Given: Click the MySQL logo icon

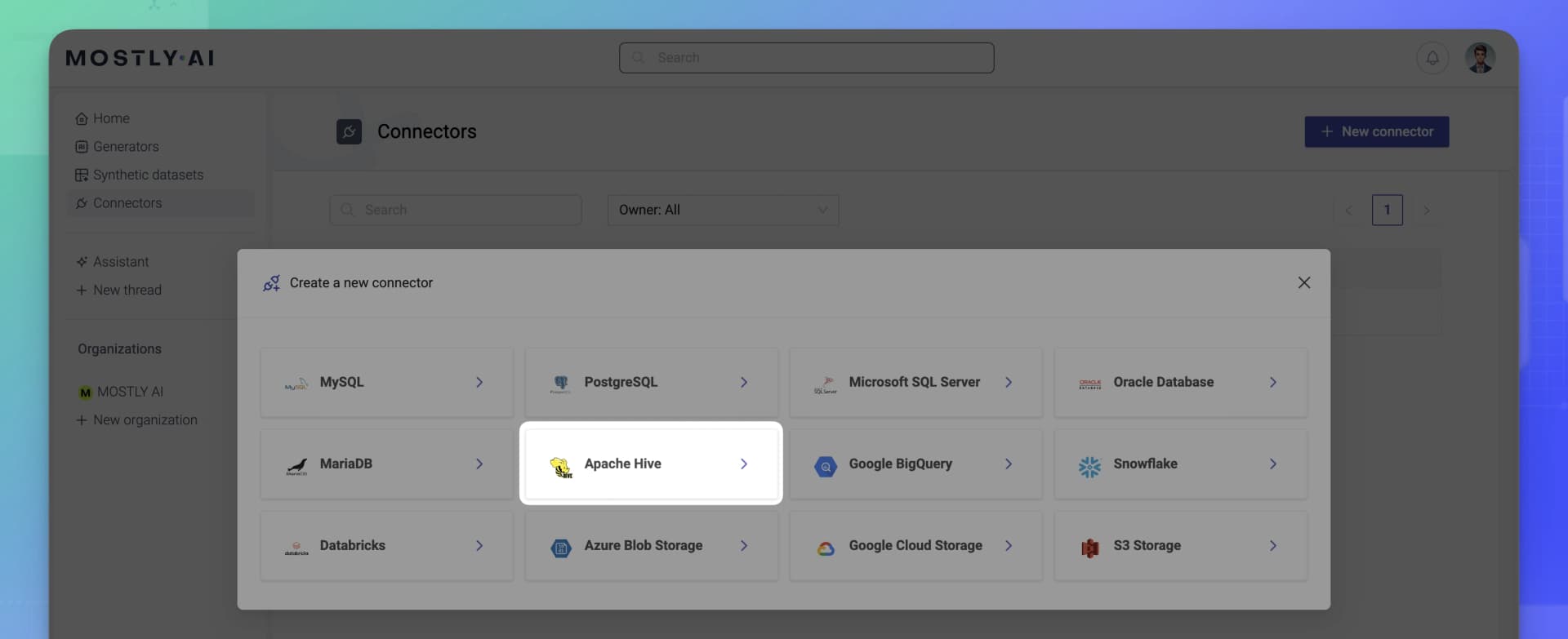Looking at the screenshot, I should click(296, 383).
